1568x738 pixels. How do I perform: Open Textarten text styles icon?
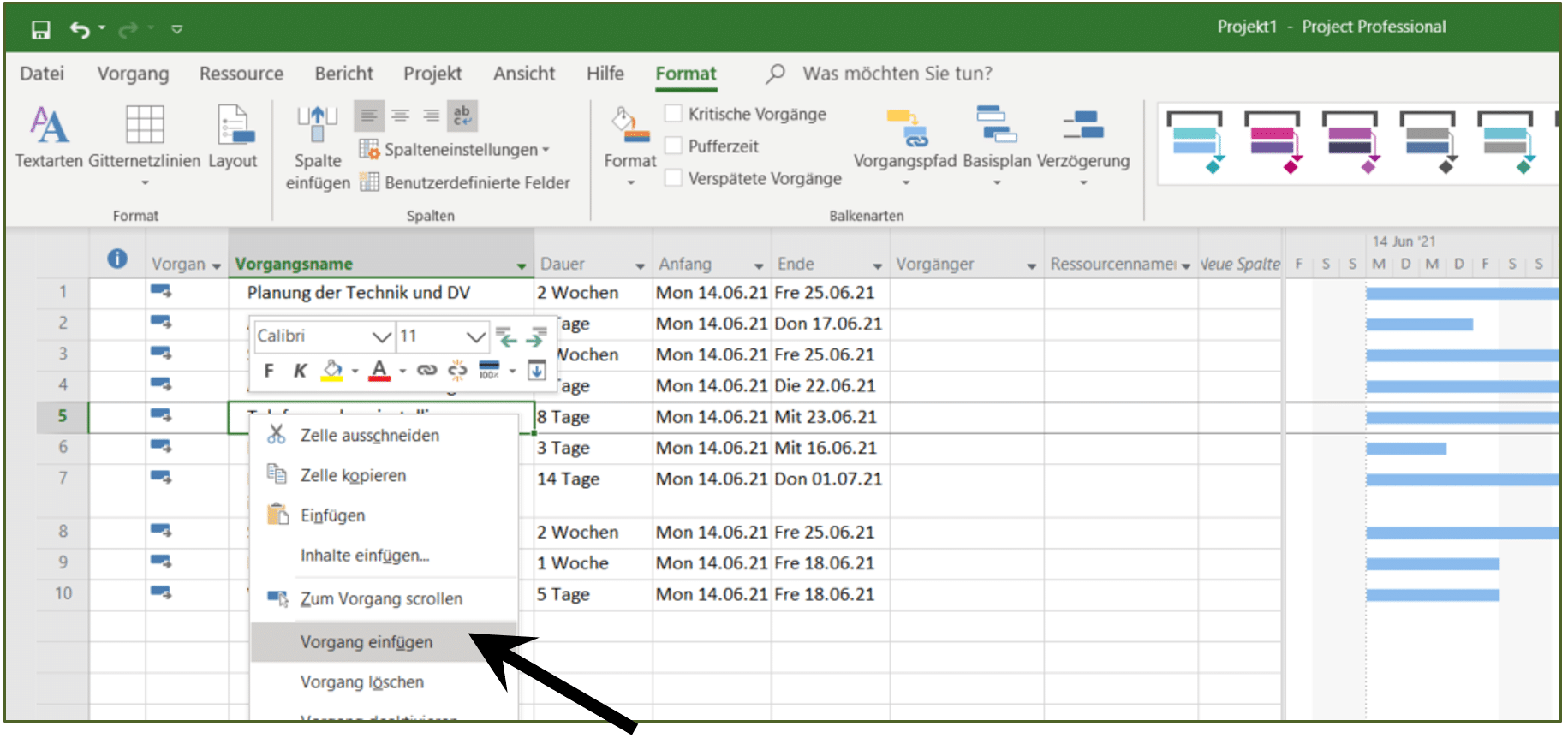click(x=49, y=126)
